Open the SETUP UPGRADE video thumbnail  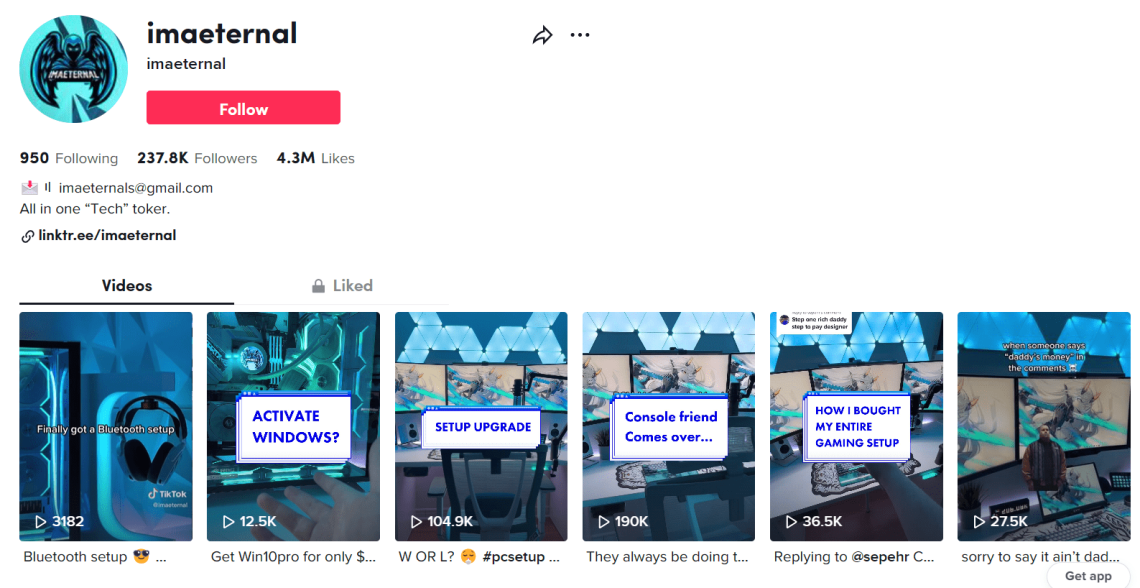click(x=481, y=427)
